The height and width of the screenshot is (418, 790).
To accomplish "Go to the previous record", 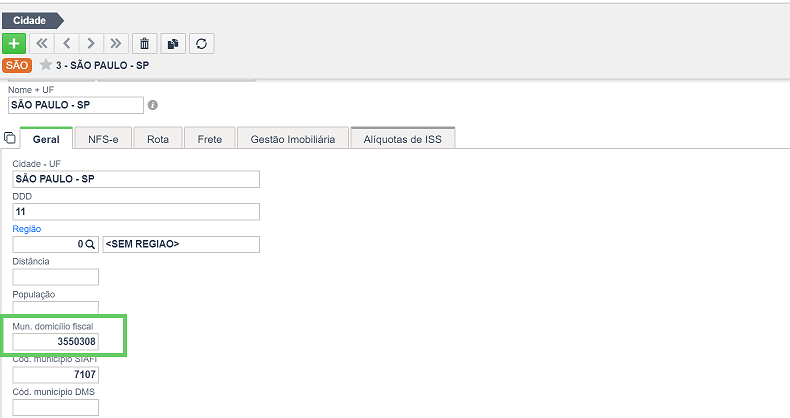I will 67,43.
